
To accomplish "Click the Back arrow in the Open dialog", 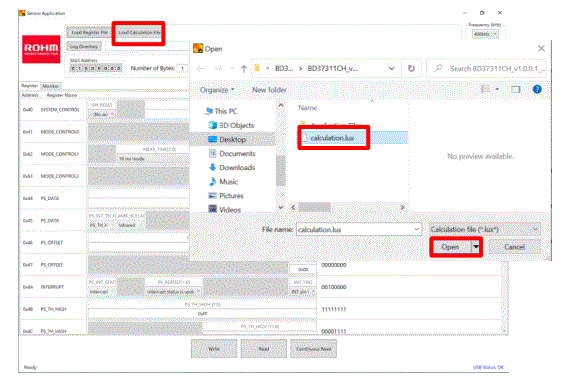I will (x=200, y=69).
